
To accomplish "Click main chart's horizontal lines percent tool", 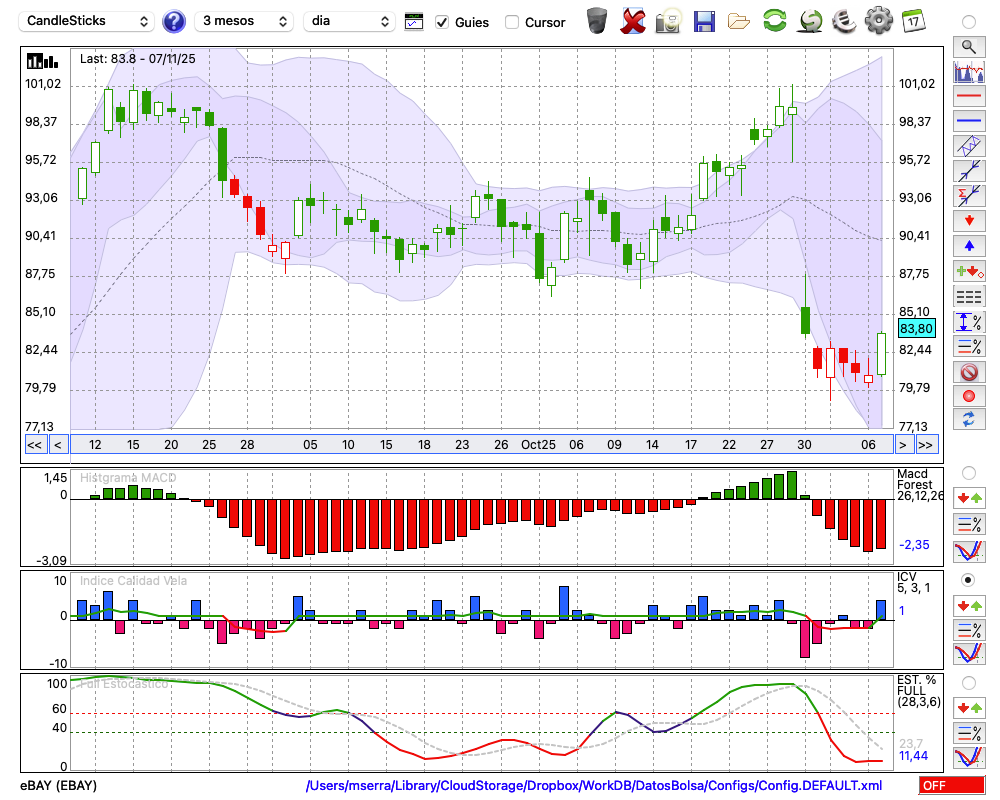I will coord(969,346).
